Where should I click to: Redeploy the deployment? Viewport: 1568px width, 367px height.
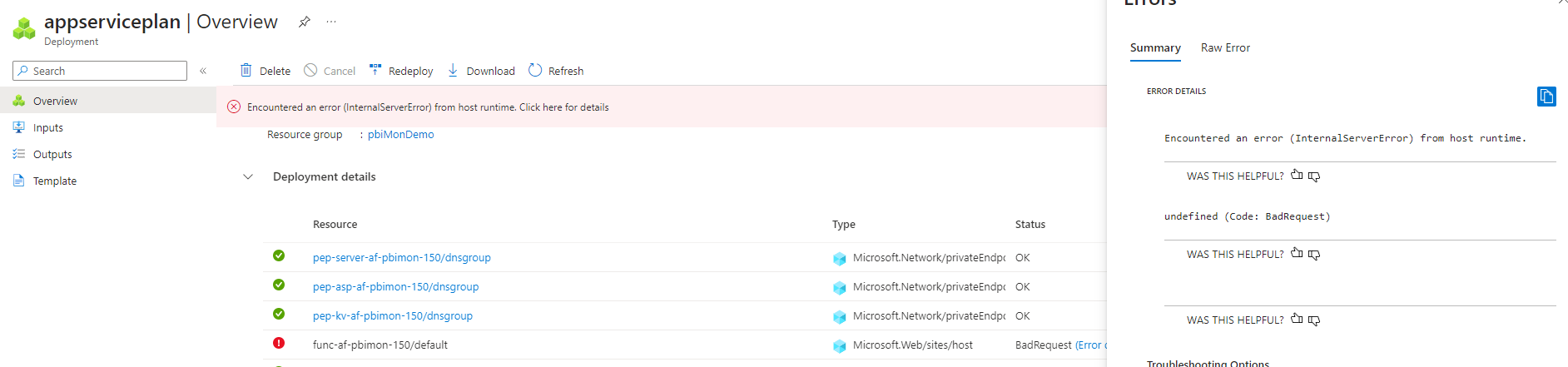401,71
